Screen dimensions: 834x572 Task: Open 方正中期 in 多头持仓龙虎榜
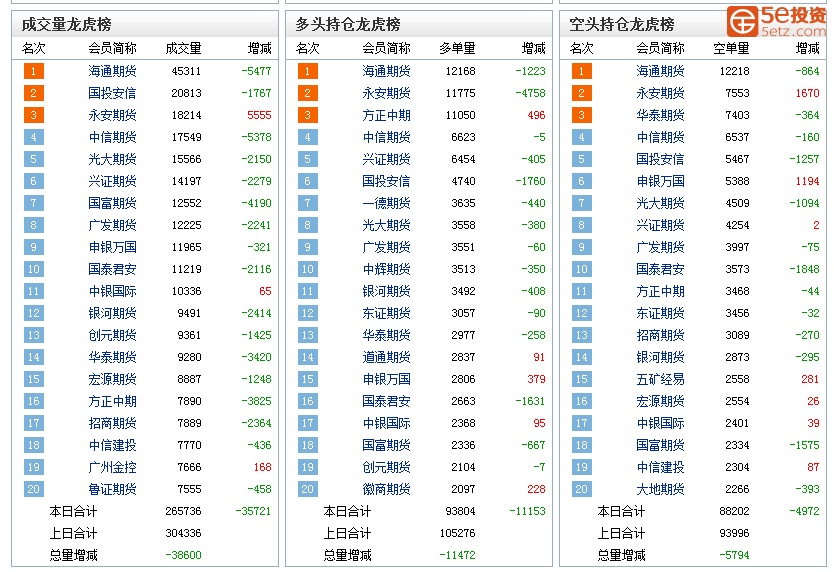tap(386, 115)
